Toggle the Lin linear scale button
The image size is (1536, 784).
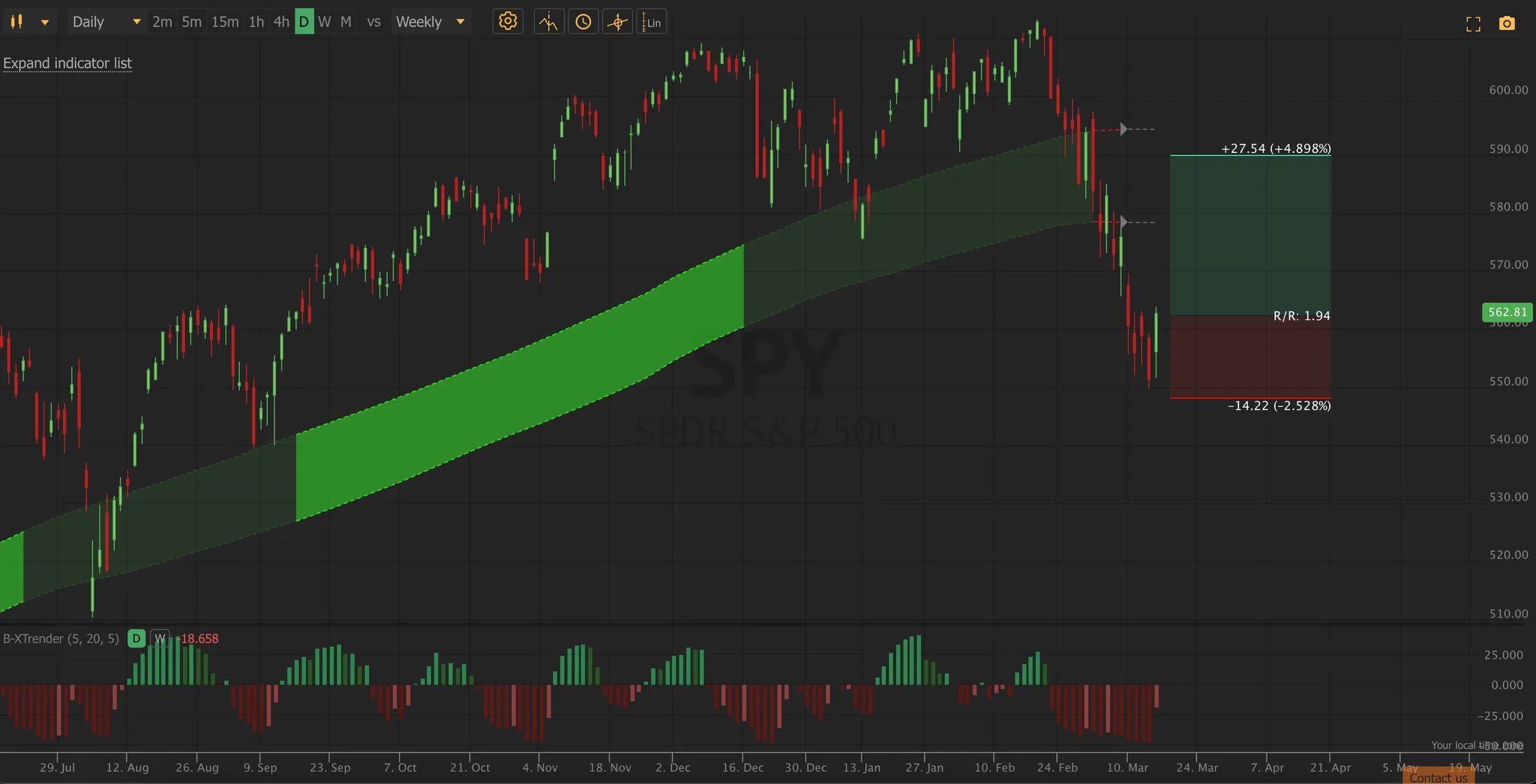(652, 22)
